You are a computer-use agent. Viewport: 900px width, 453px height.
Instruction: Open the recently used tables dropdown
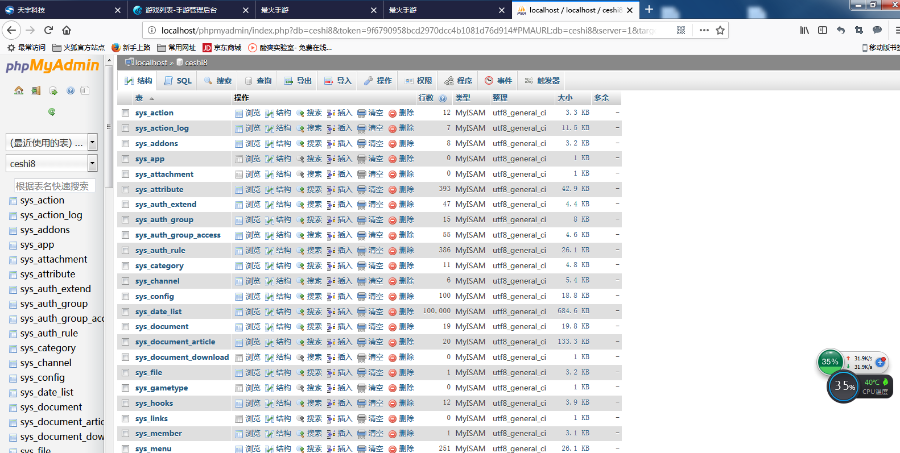click(x=92, y=142)
